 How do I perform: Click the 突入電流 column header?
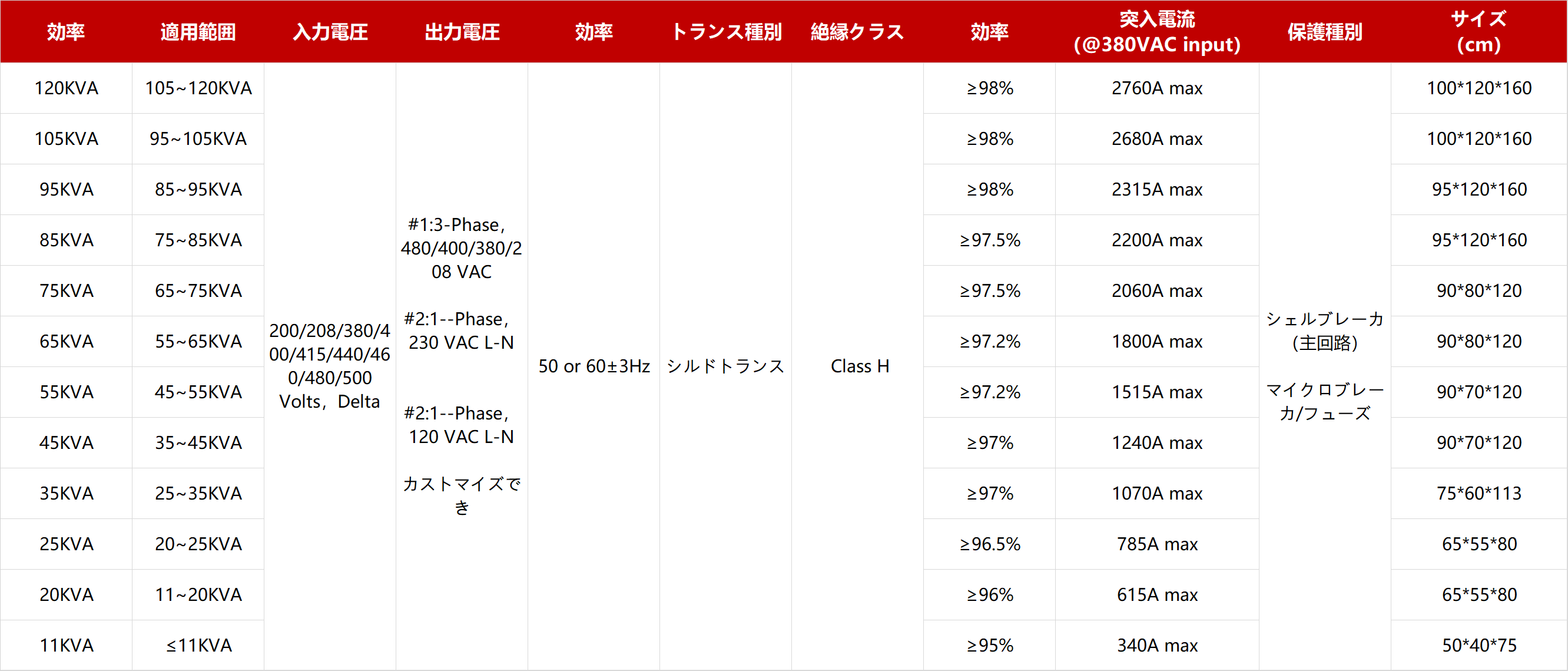point(1156,32)
